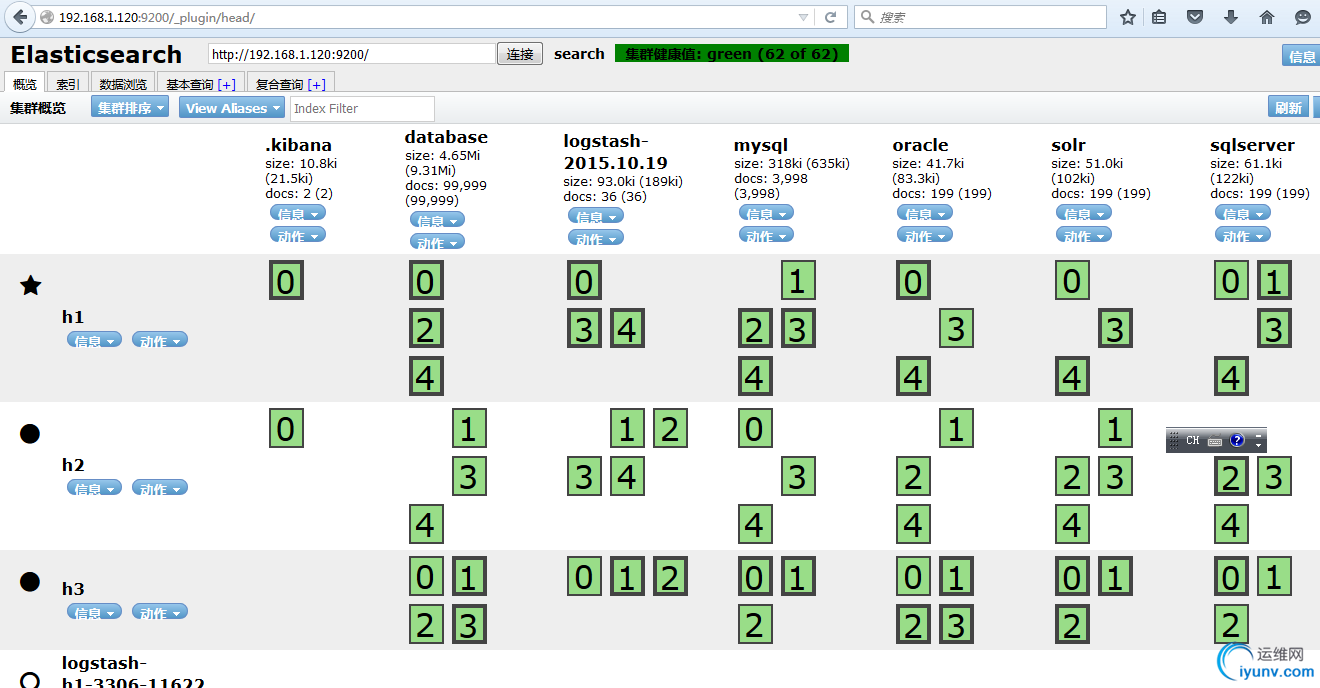Image resolution: width=1320 pixels, height=688 pixels.
Task: Switch to the 概览 tab
Action: point(25,84)
